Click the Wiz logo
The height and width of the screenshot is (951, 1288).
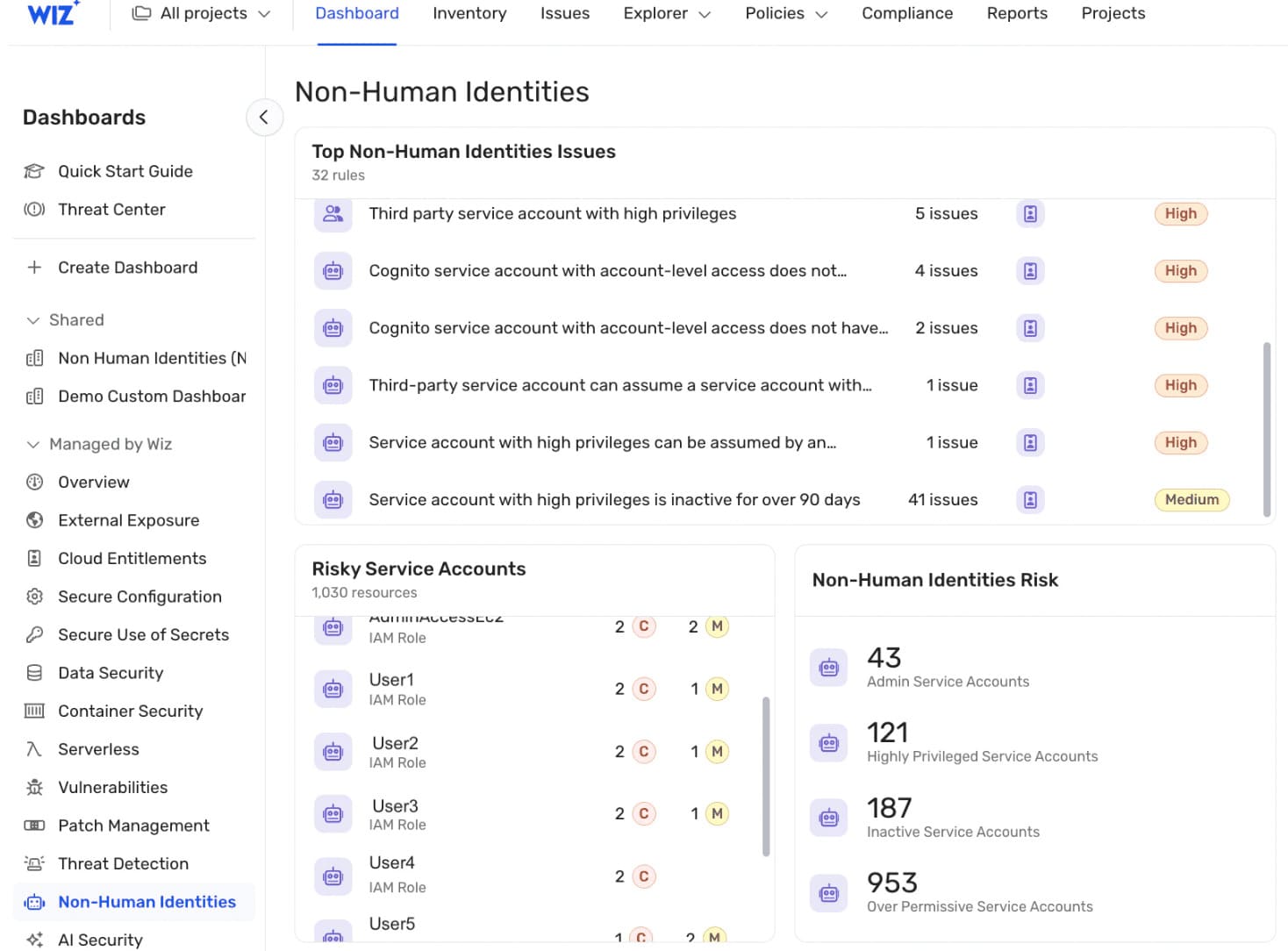(53, 13)
